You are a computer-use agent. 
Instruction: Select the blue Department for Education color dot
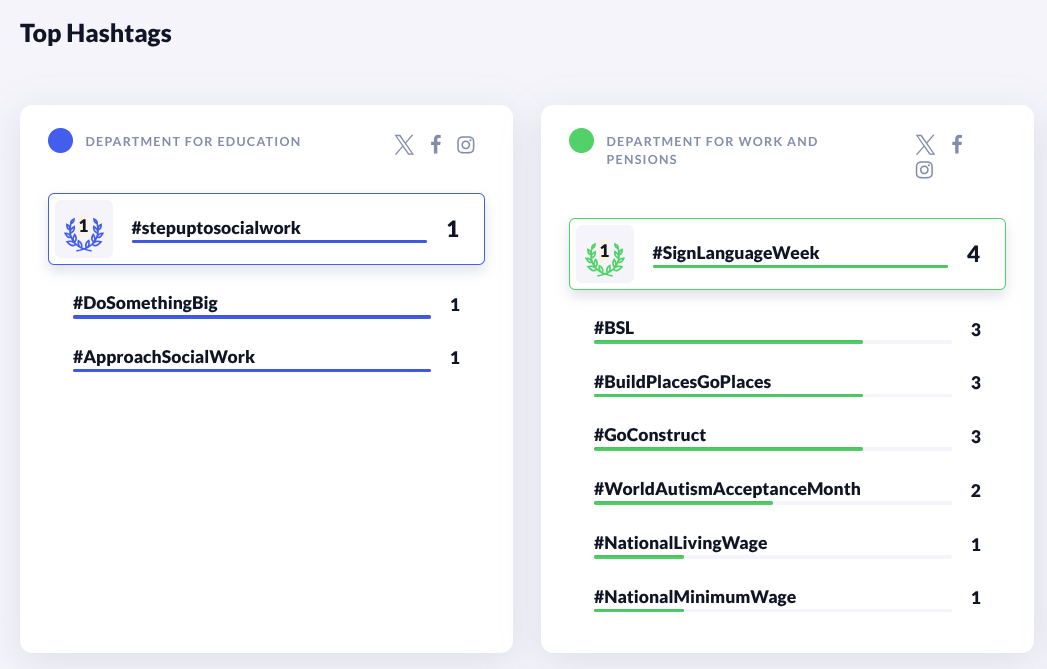point(61,141)
